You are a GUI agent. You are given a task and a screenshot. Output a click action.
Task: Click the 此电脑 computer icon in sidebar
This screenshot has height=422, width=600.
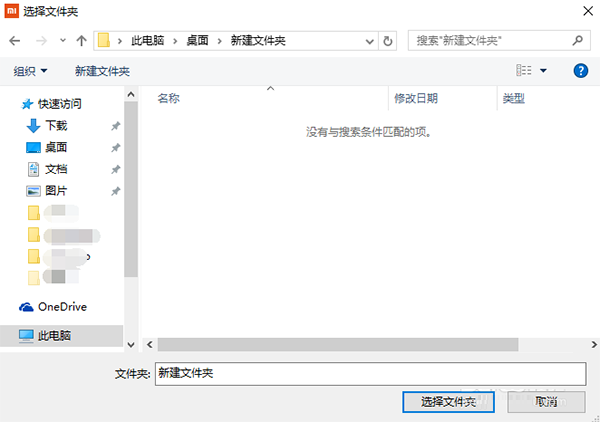[27, 337]
